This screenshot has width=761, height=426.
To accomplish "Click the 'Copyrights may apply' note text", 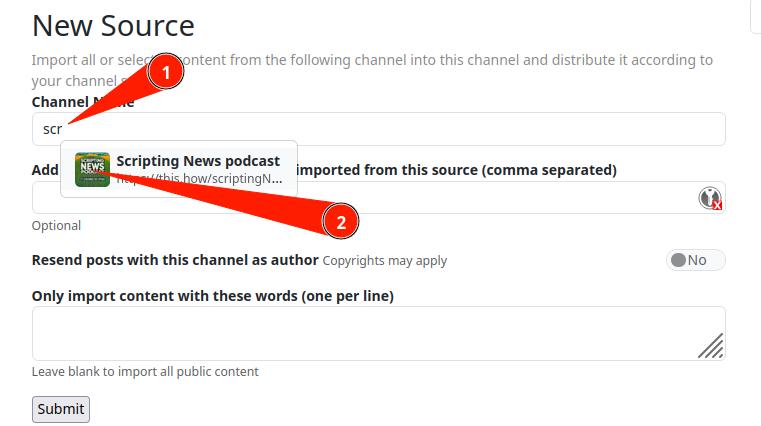I will (x=385, y=261).
